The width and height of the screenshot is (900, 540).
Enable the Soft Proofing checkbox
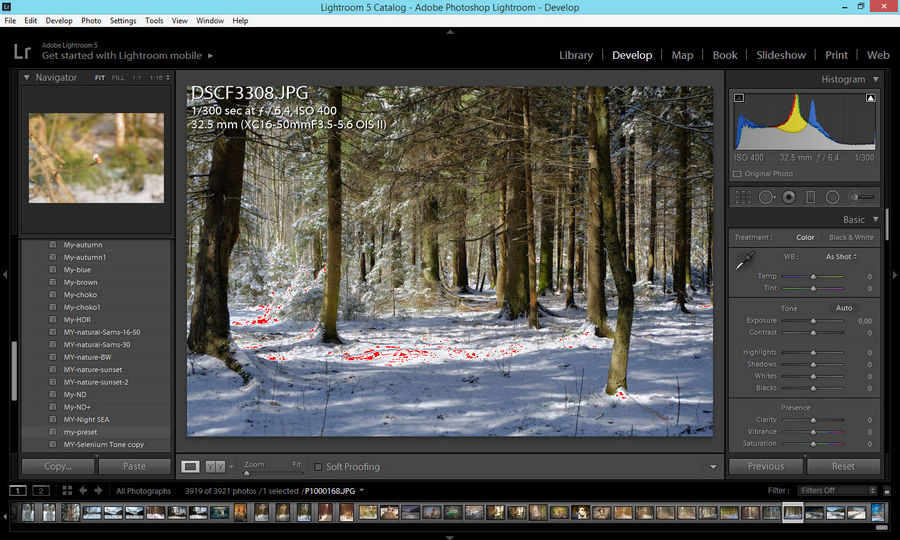pyautogui.click(x=318, y=467)
